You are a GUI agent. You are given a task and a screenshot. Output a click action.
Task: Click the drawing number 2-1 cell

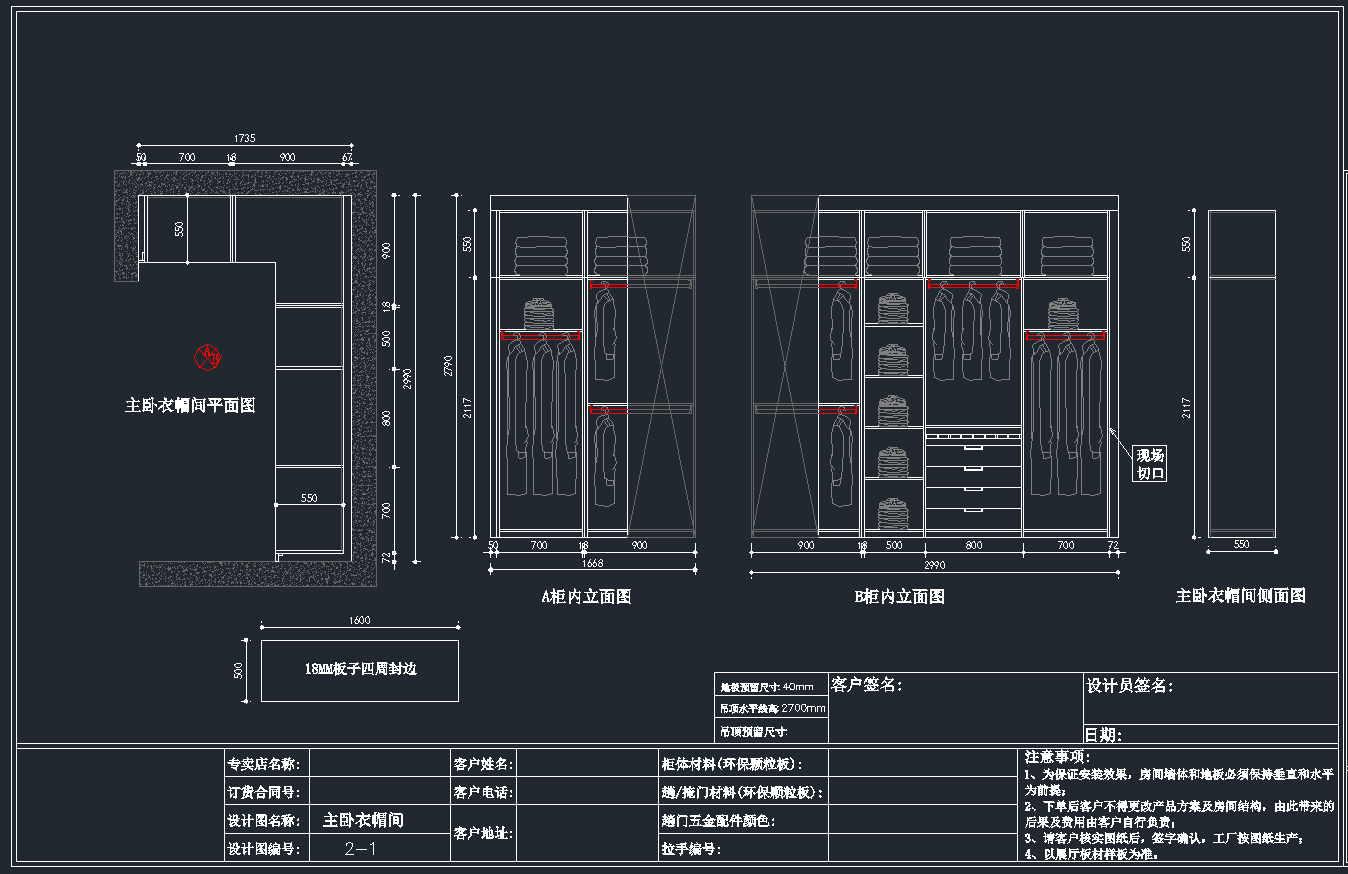[360, 849]
